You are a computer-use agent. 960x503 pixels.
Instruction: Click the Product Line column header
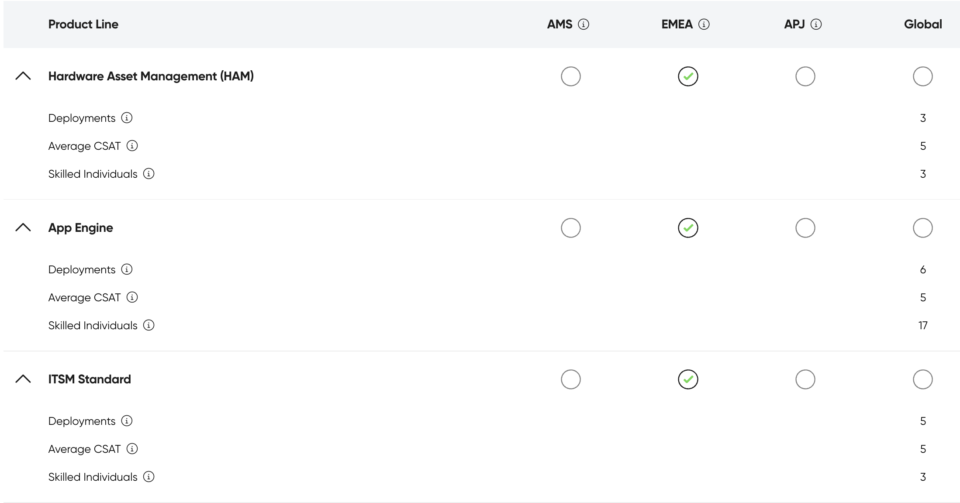(x=83, y=24)
